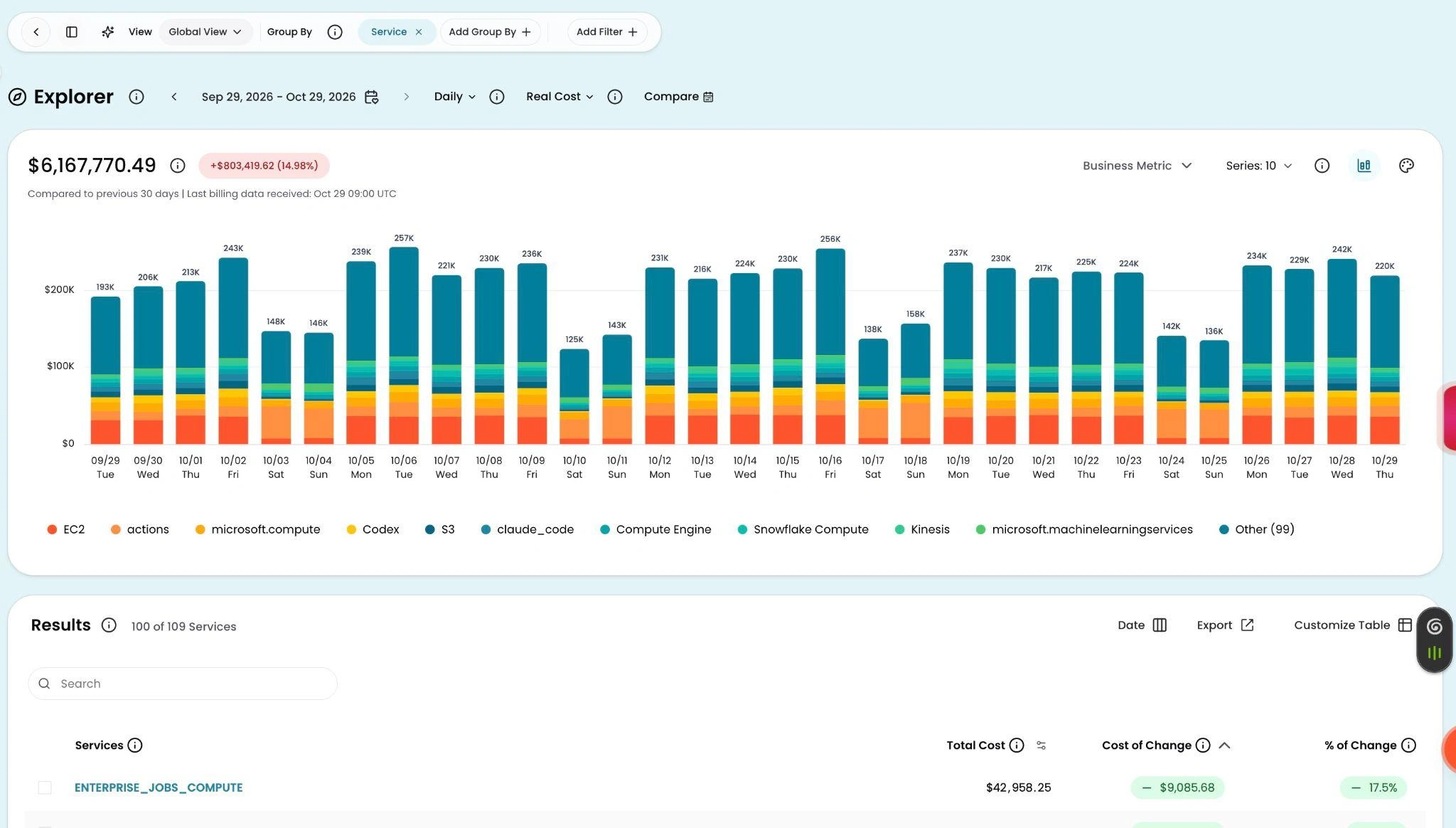Toggle the sidebar panel icon

coord(72,32)
